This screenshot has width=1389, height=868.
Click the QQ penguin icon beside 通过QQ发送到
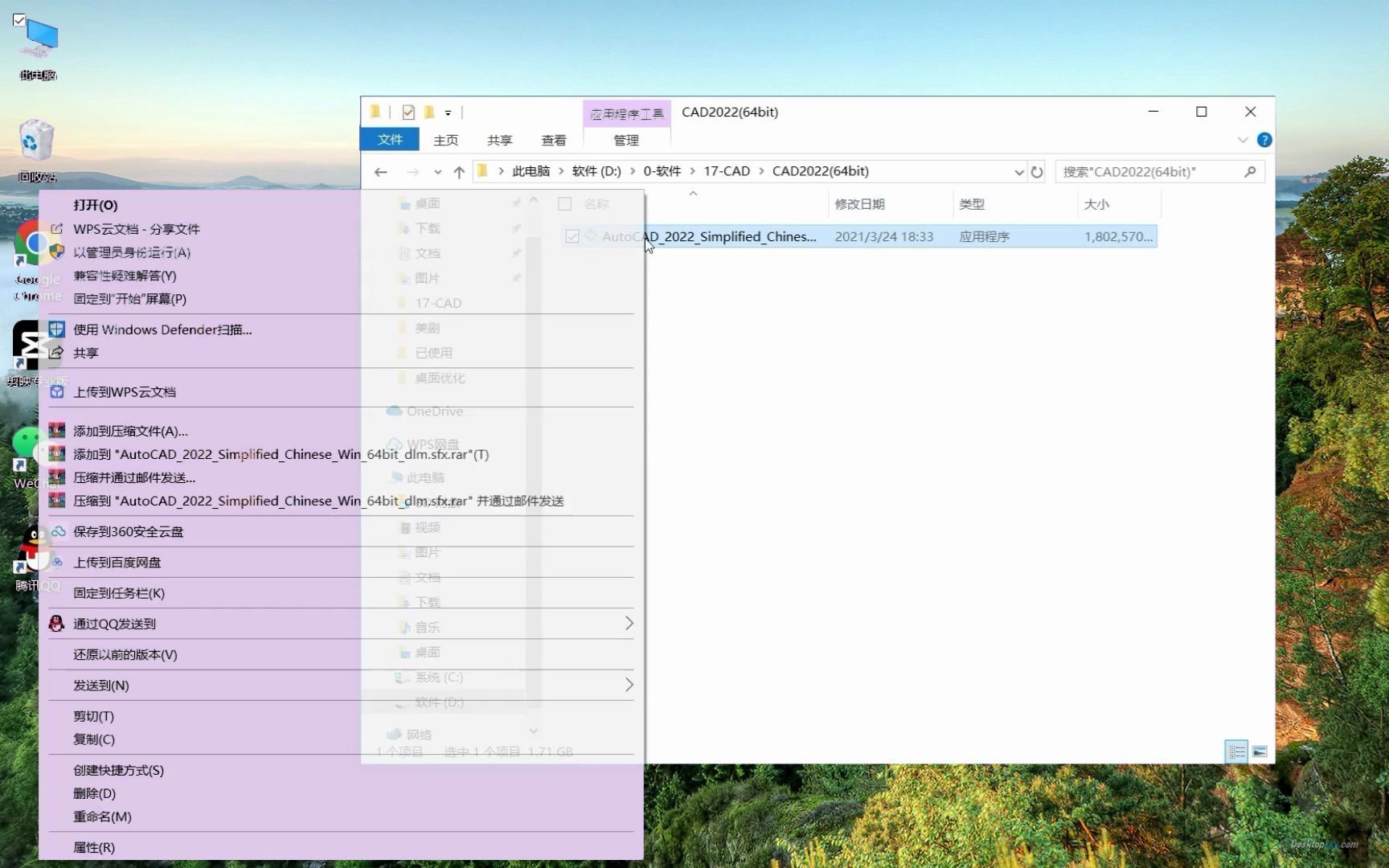[x=56, y=623]
